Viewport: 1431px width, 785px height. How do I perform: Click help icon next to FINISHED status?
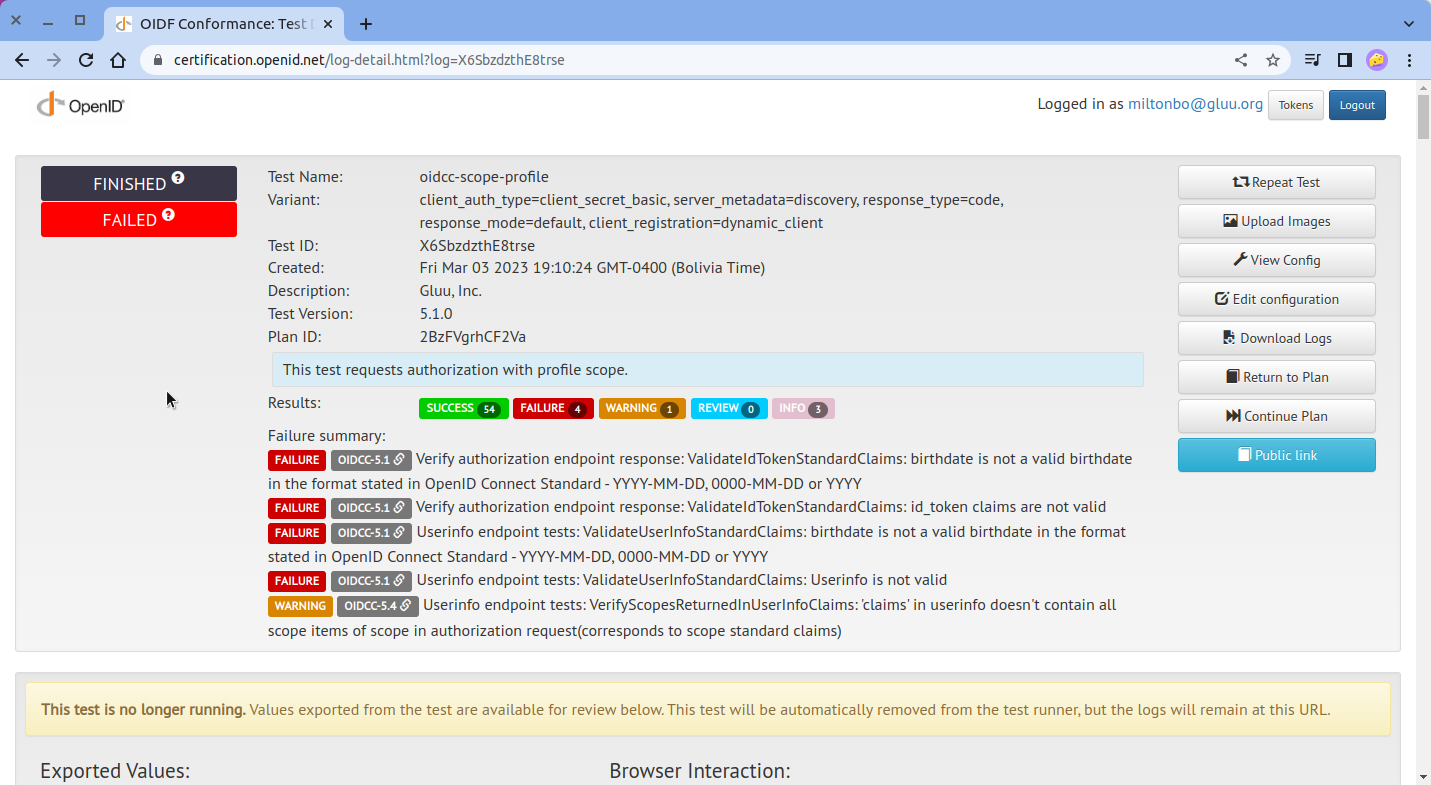[x=178, y=178]
